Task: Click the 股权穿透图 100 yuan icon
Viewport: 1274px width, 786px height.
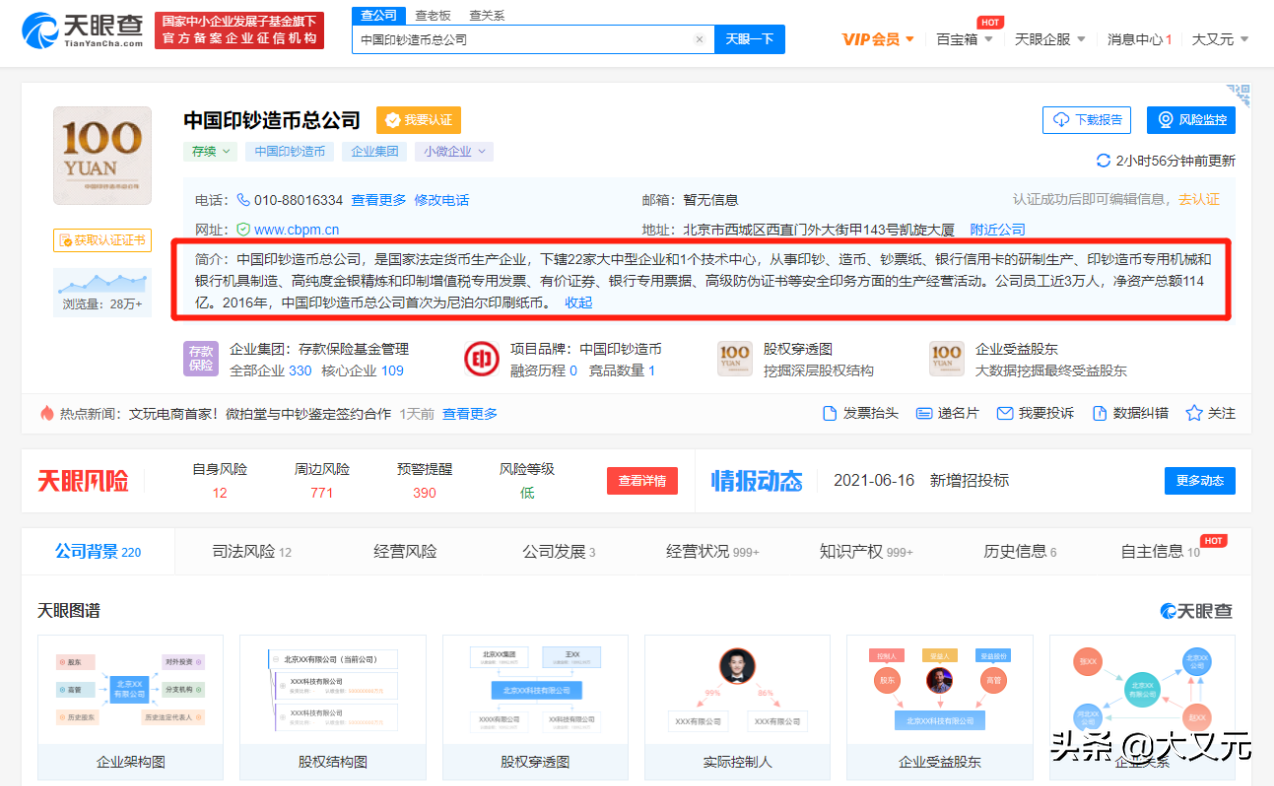Action: click(x=735, y=359)
